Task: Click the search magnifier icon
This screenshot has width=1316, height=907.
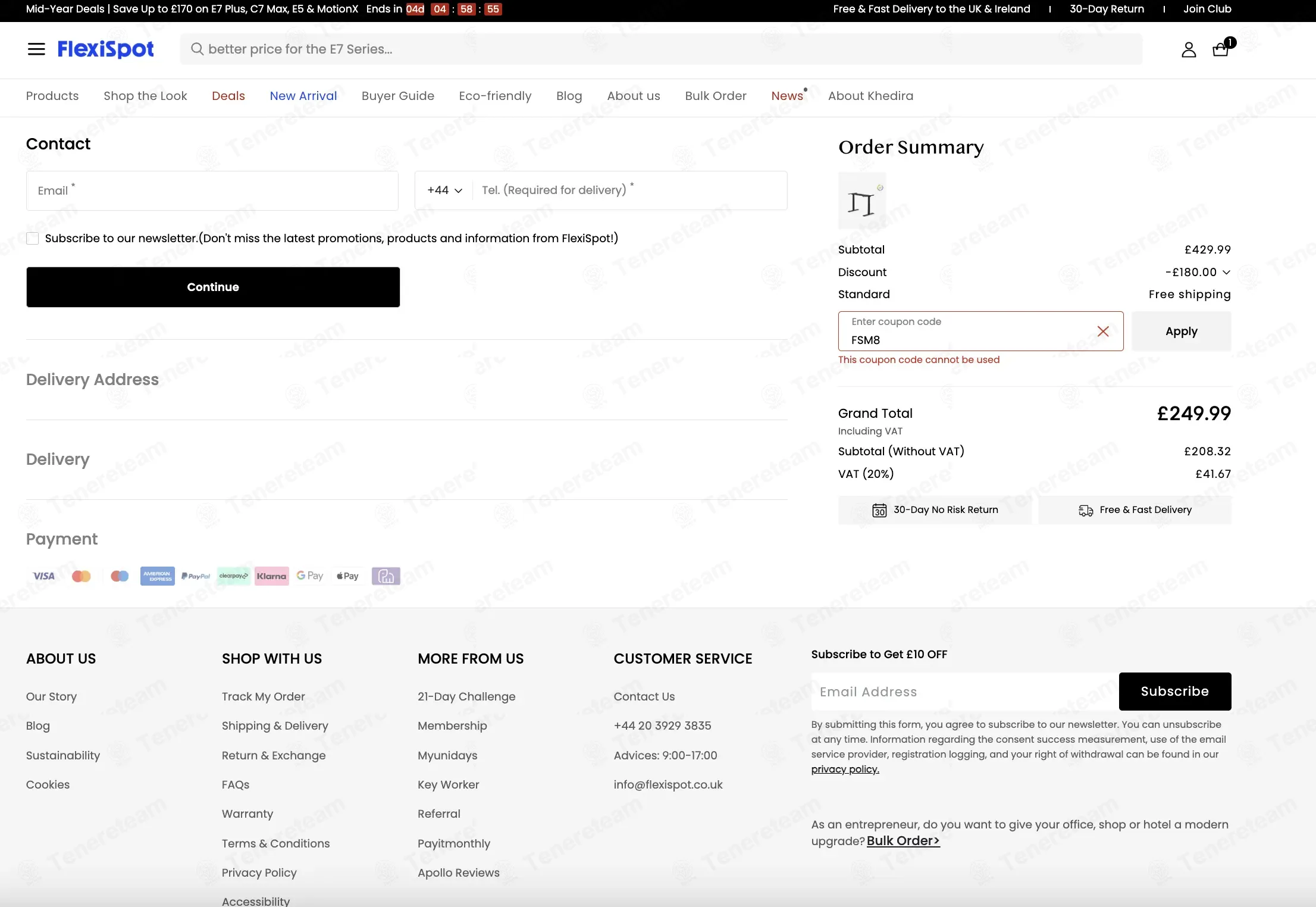Action: pyautogui.click(x=197, y=49)
